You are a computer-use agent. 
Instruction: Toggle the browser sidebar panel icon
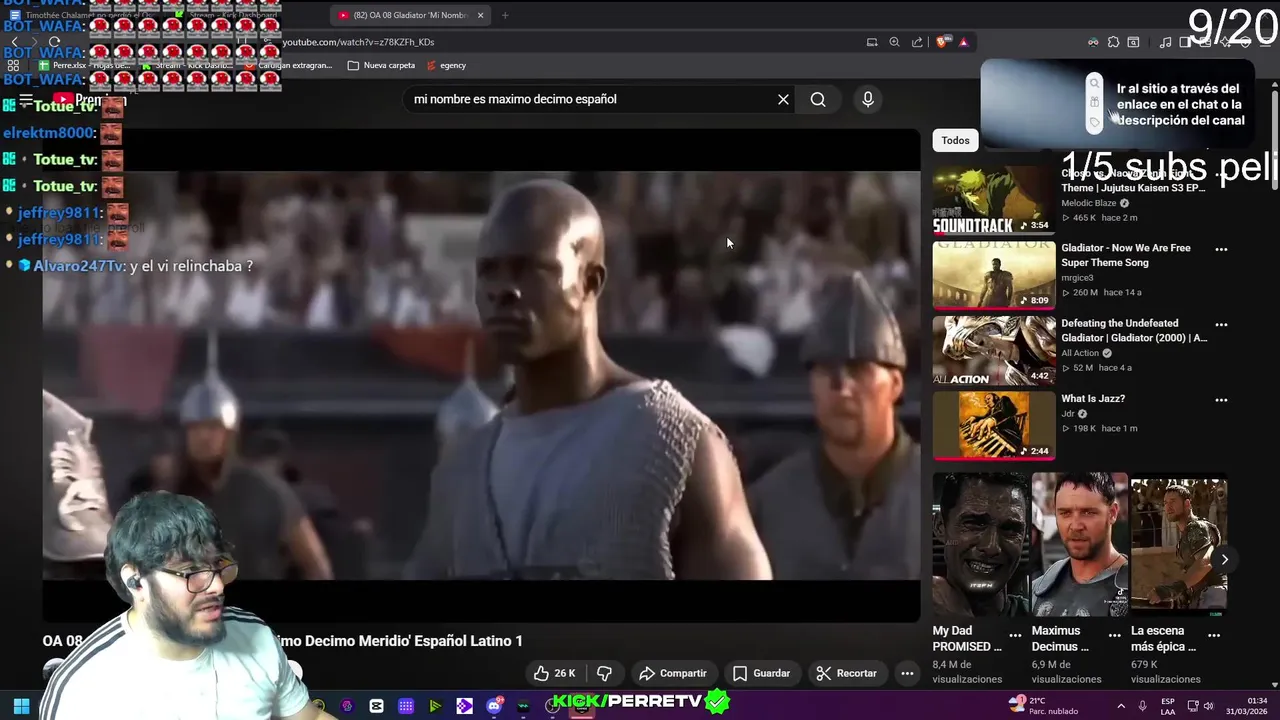click(1185, 42)
